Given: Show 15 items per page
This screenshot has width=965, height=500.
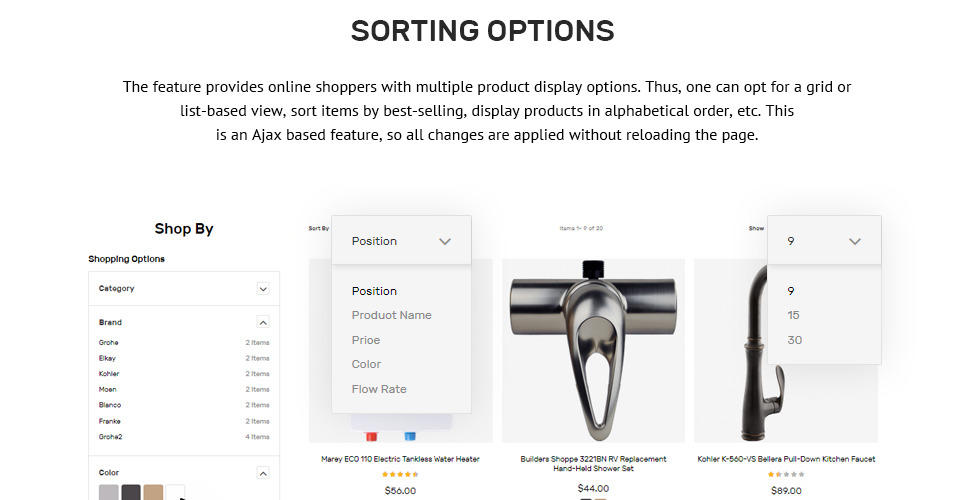Looking at the screenshot, I should click(x=794, y=315).
